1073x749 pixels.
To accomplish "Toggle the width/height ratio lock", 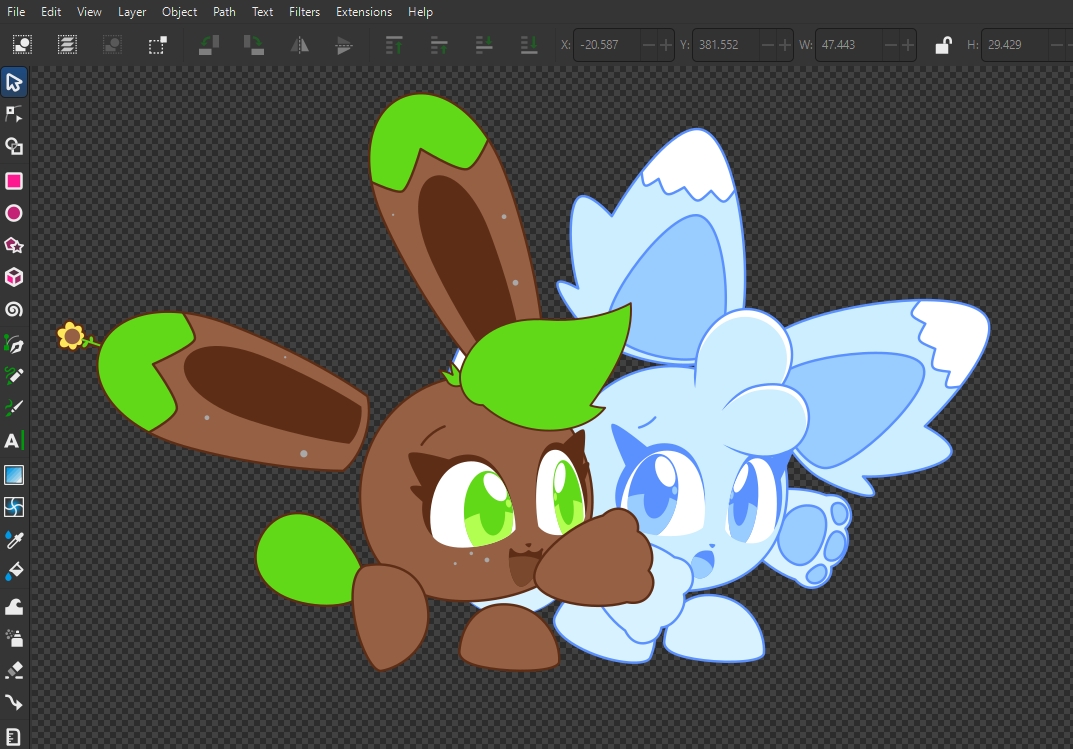I will pos(942,45).
